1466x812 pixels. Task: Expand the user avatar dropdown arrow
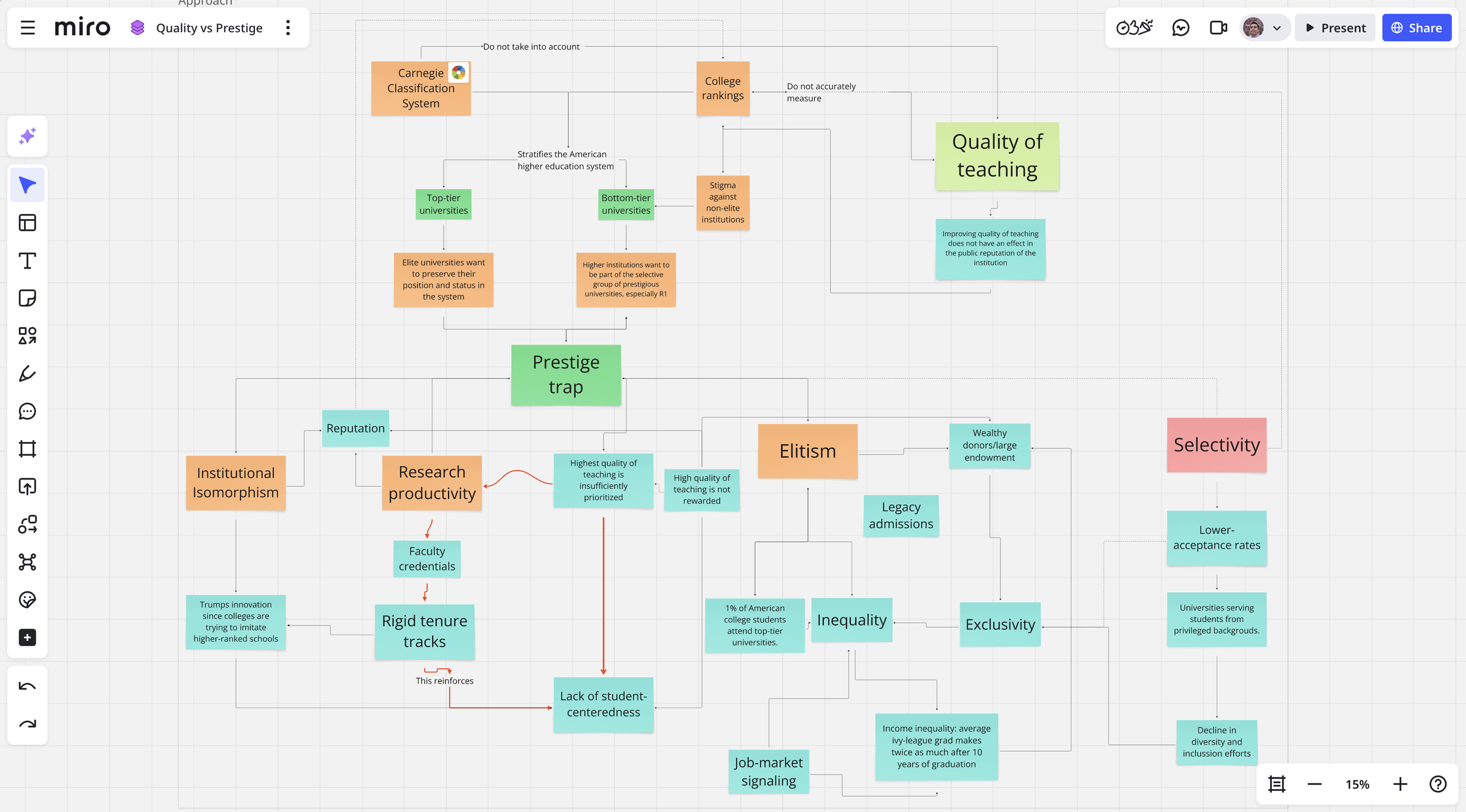coord(1277,28)
